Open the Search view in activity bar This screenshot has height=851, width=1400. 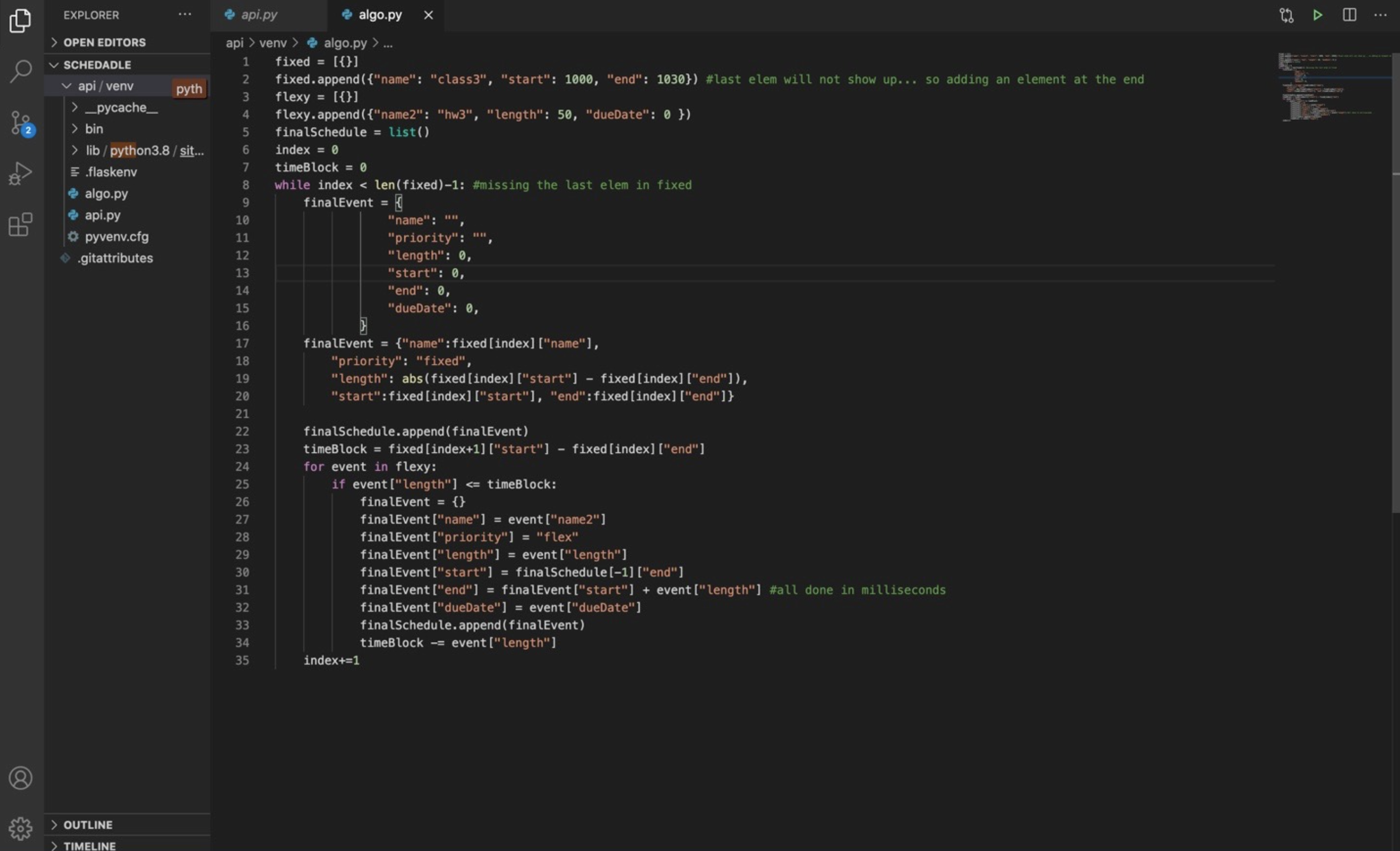coord(20,72)
